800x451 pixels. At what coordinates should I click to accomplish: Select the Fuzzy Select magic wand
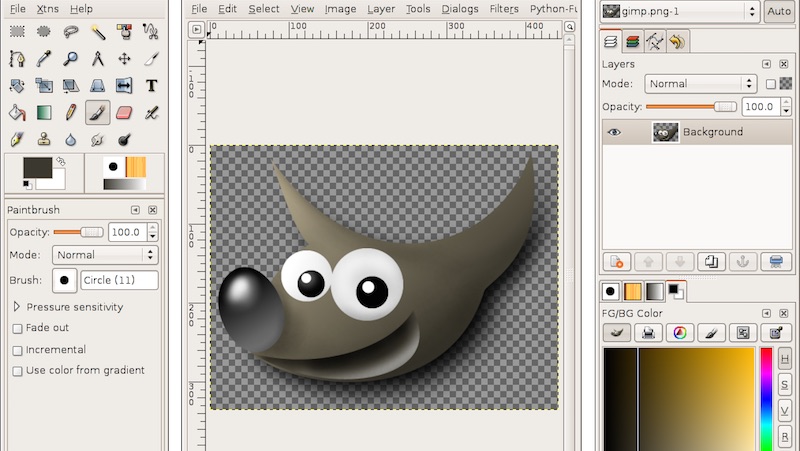pyautogui.click(x=97, y=32)
